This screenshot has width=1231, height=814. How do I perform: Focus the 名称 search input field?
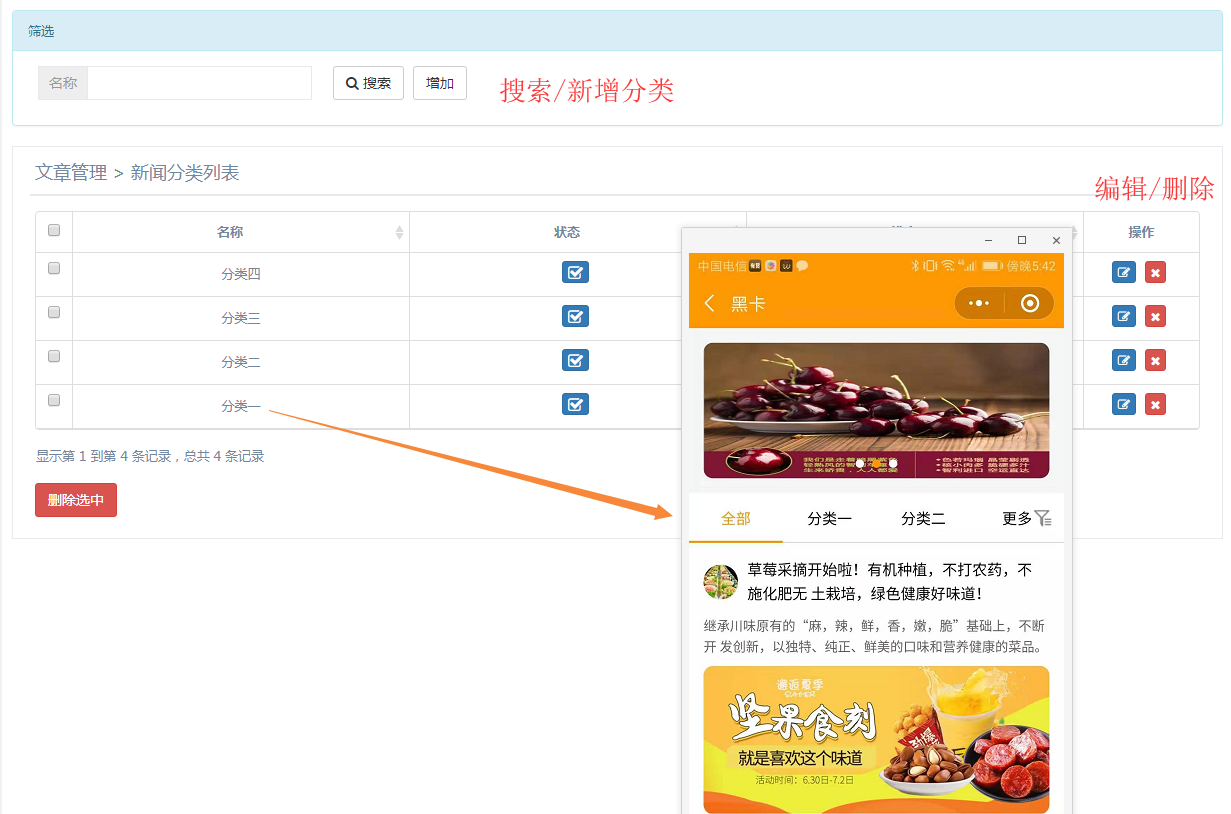(200, 83)
